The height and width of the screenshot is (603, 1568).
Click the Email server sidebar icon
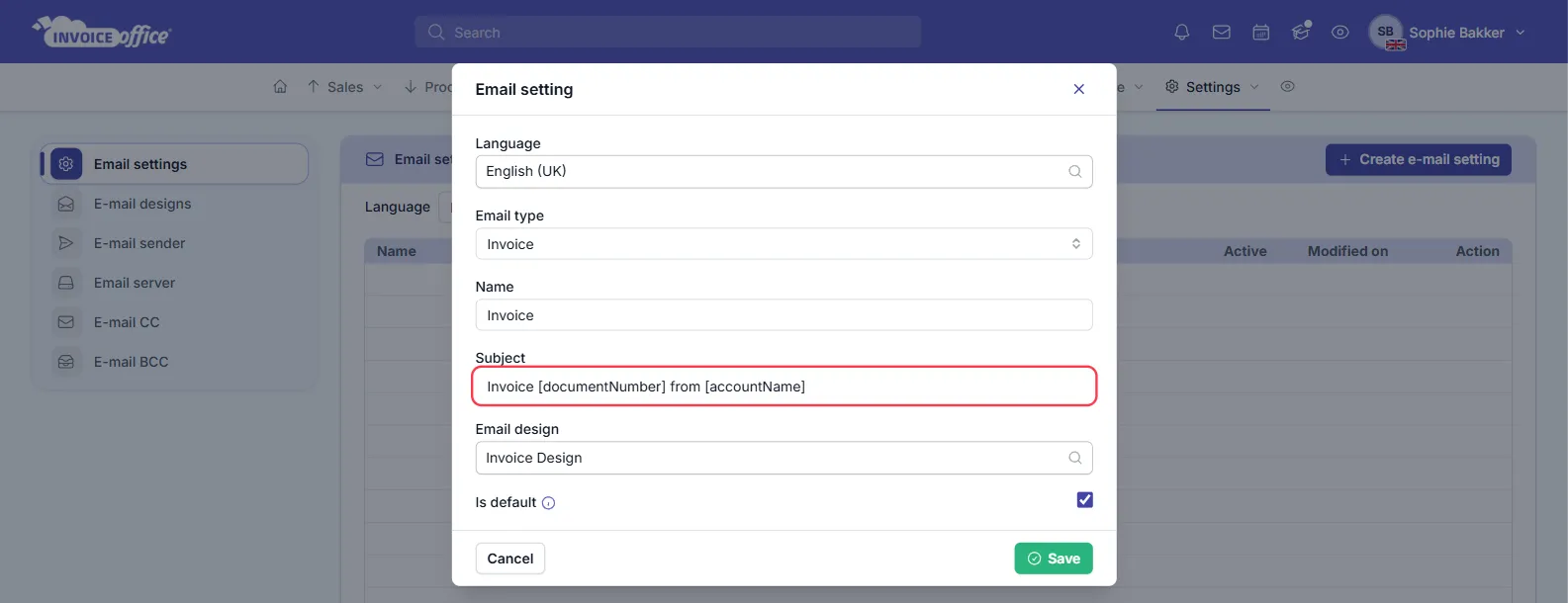coord(66,283)
